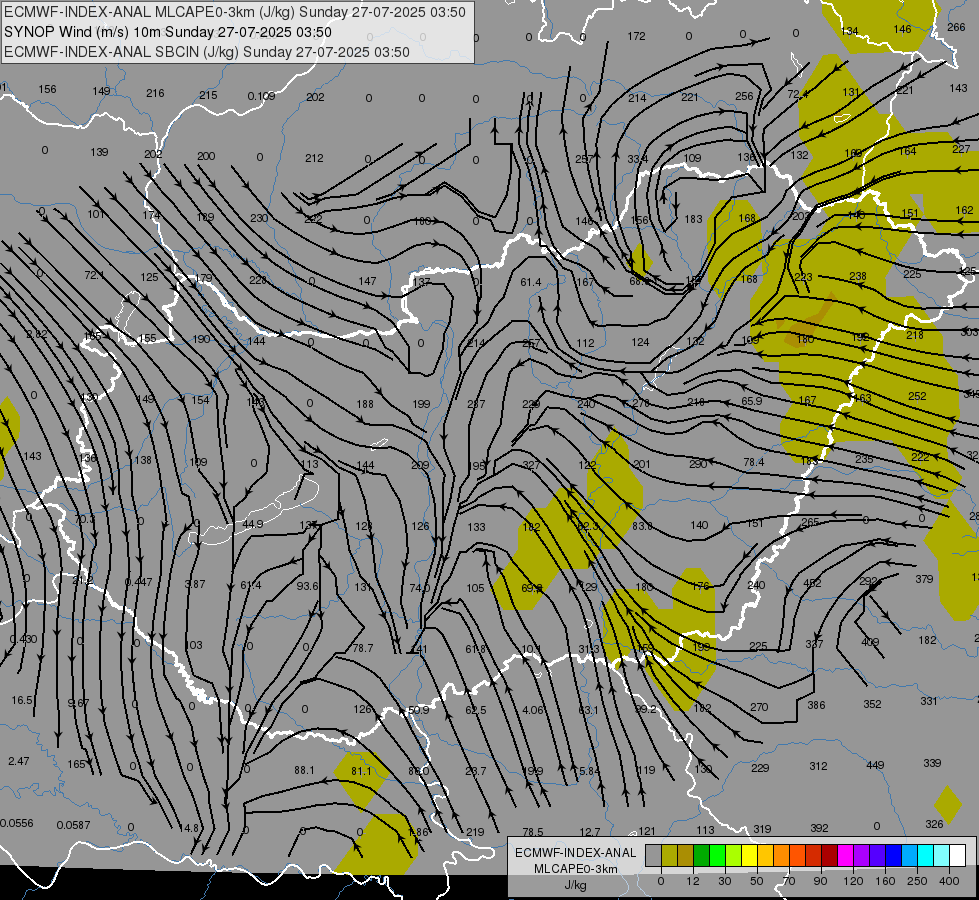Click the '72.1' value on the map
979x900 pixels.
coord(94,275)
